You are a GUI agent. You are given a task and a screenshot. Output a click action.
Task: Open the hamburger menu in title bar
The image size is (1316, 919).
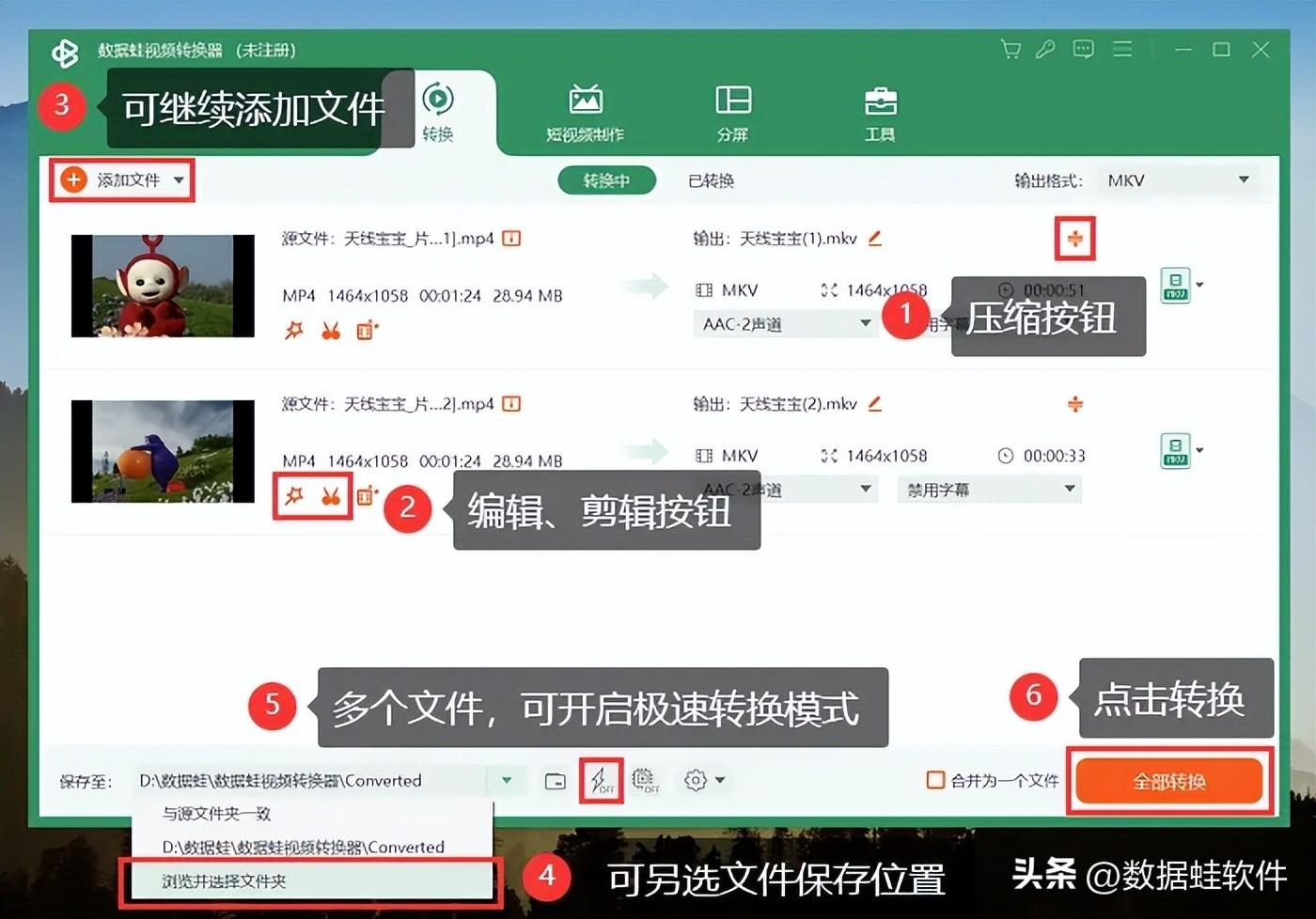(x=1122, y=50)
